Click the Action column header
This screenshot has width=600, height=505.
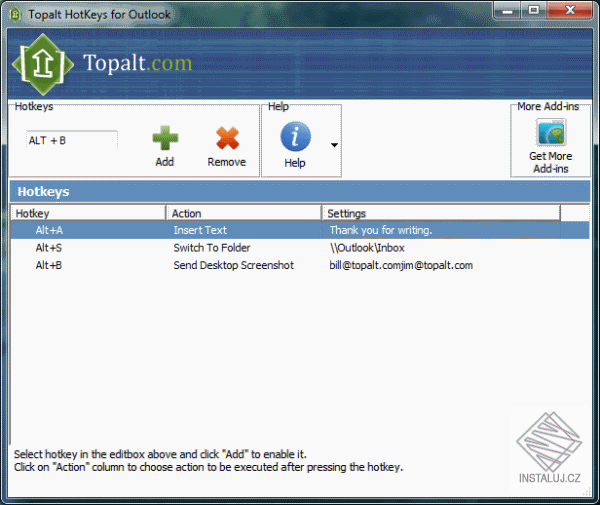coord(243,213)
